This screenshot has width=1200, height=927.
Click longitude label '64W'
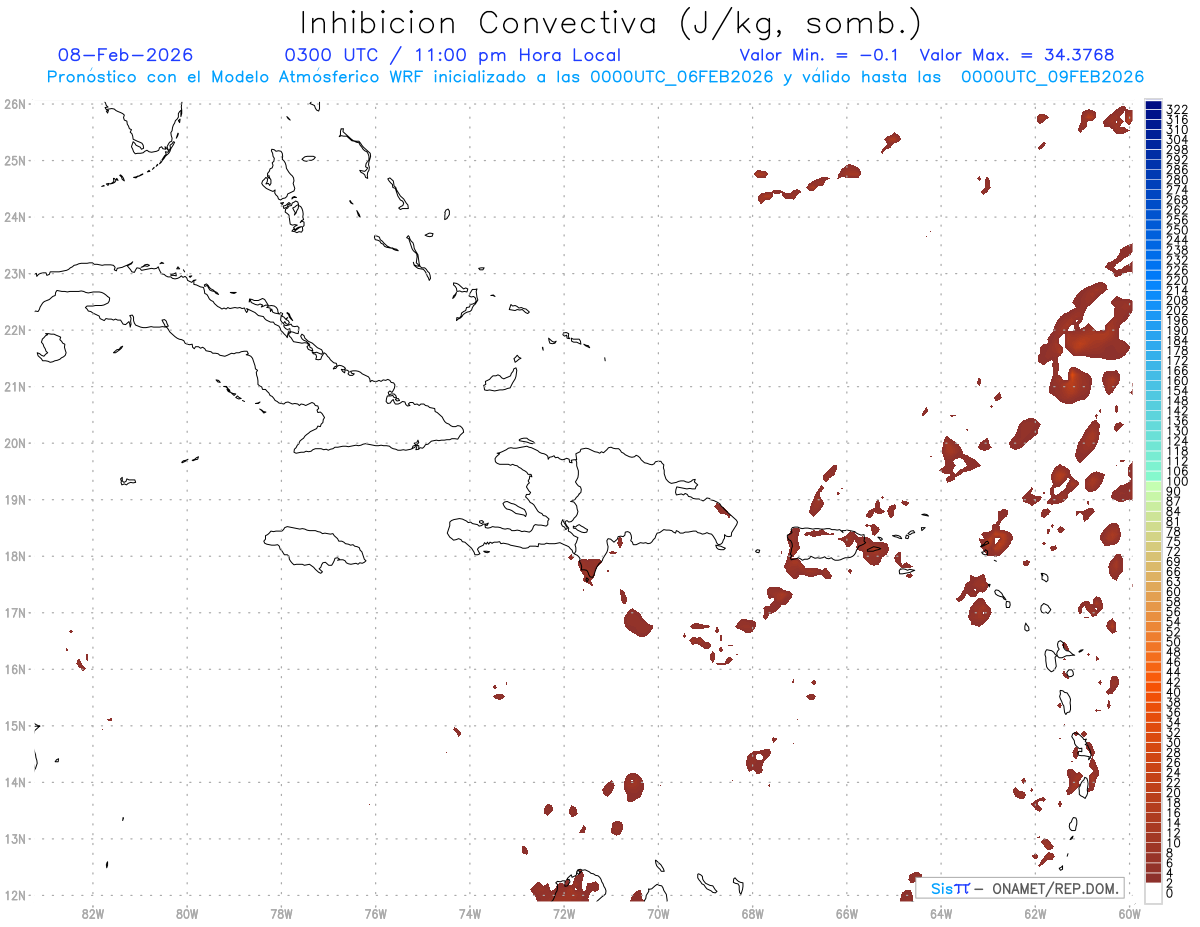[x=941, y=912]
